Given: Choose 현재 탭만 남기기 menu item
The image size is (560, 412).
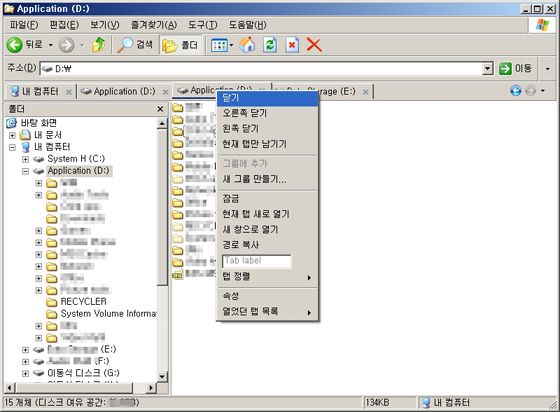Looking at the screenshot, I should (x=267, y=144).
